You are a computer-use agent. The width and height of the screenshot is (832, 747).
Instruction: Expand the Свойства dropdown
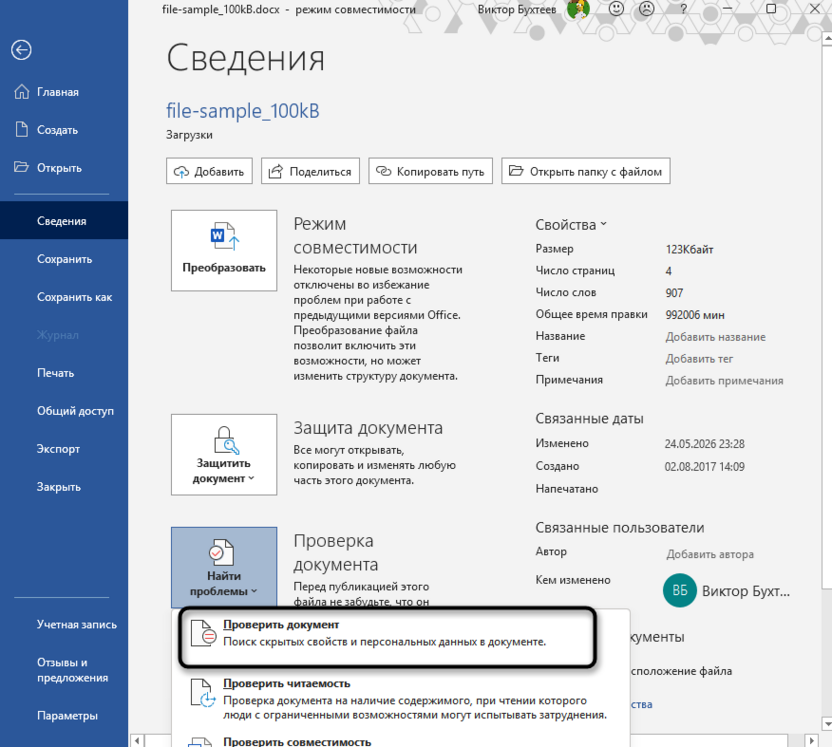click(570, 225)
